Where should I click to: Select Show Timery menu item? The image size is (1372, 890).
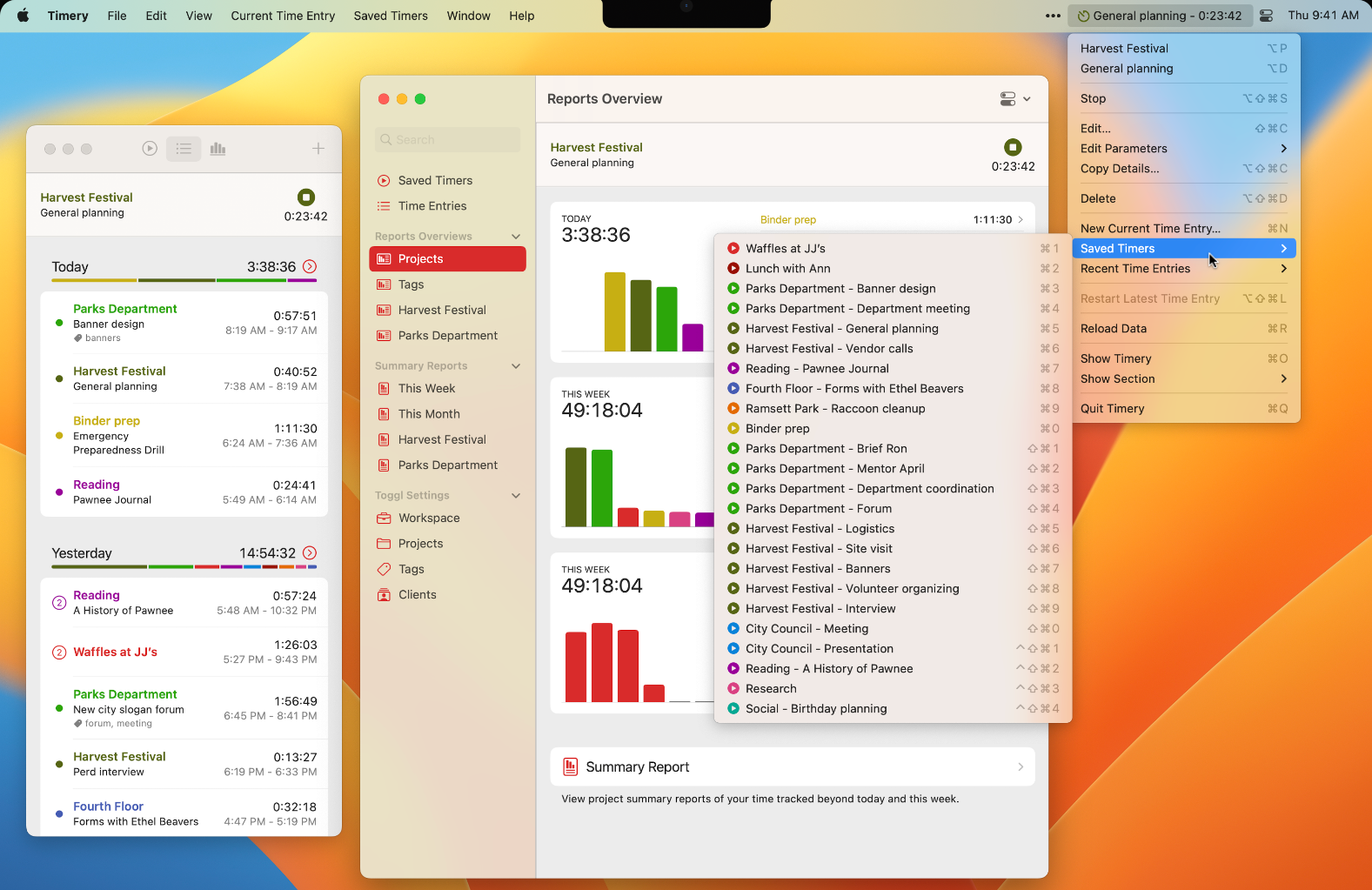(1184, 358)
